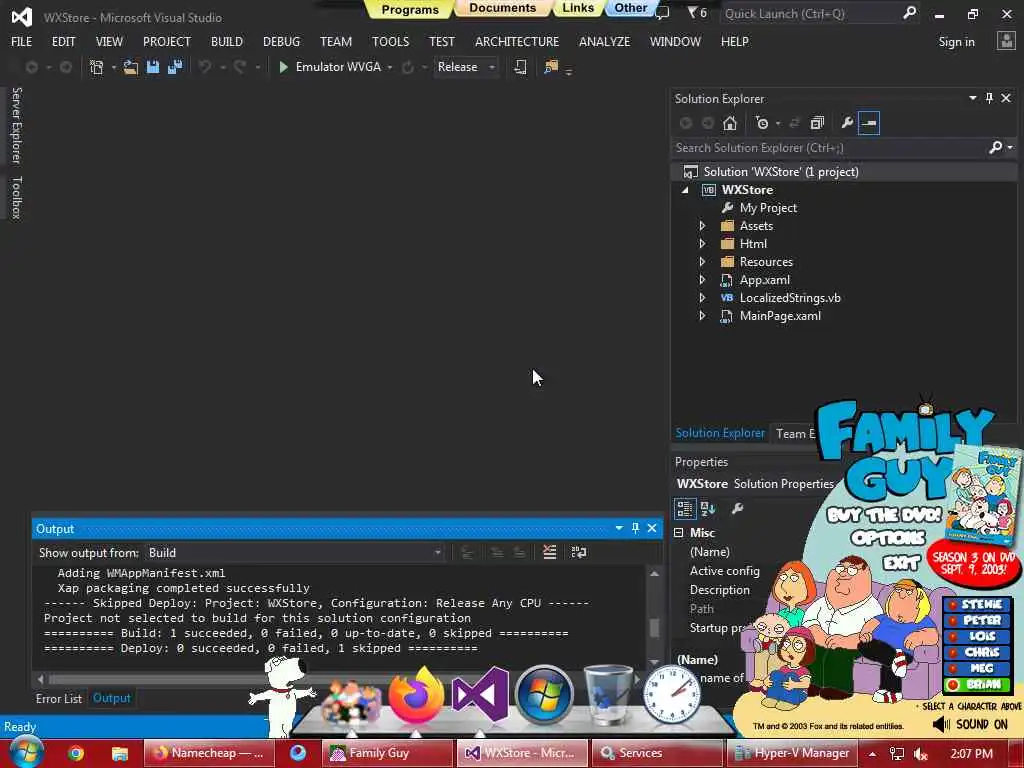
Task: Expand MainPage.xaml node
Action: pyautogui.click(x=703, y=315)
